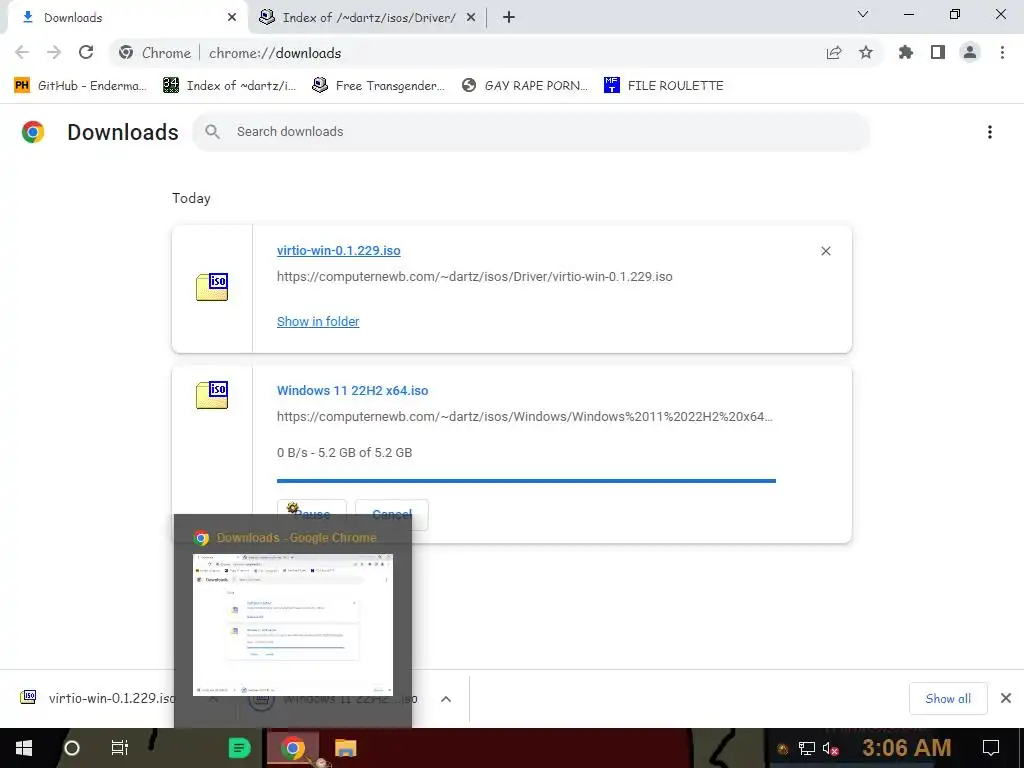Switch to the Index of /~dartz/isos/Driver/ tab
Screen dimensions: 1024x768
(368, 18)
